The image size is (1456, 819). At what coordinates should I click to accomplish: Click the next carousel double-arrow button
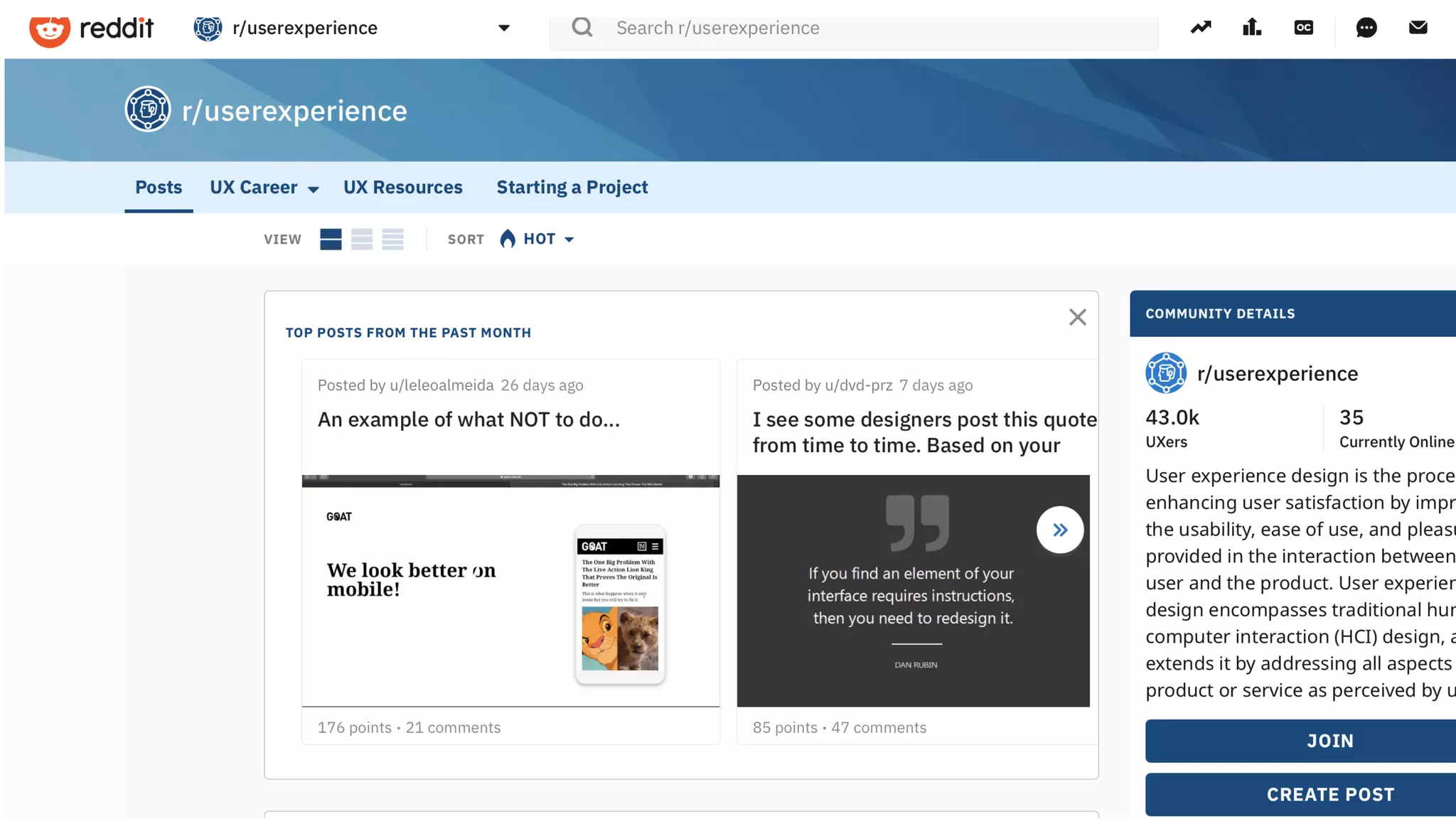(1059, 530)
